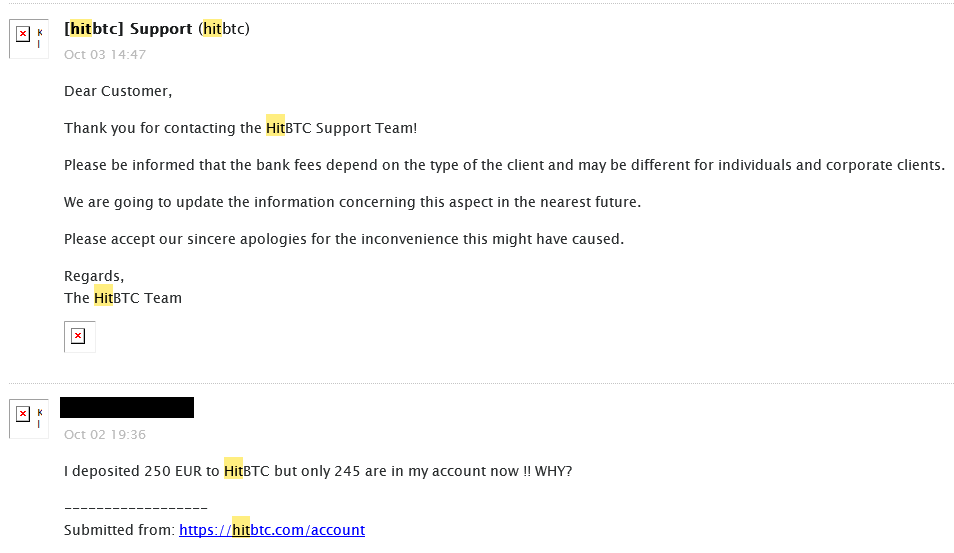Click the dotted divider between the two messages
This screenshot has width=954, height=553.
pos(481,383)
